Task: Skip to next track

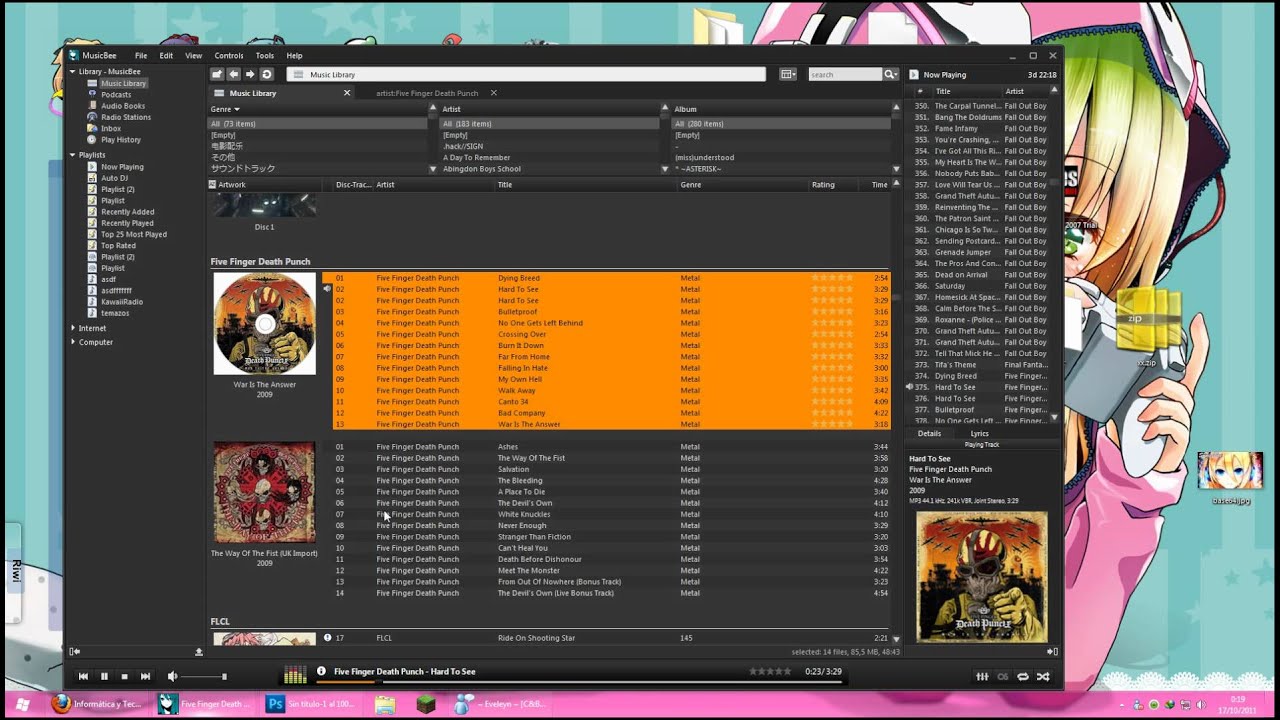Action: pyautogui.click(x=145, y=677)
